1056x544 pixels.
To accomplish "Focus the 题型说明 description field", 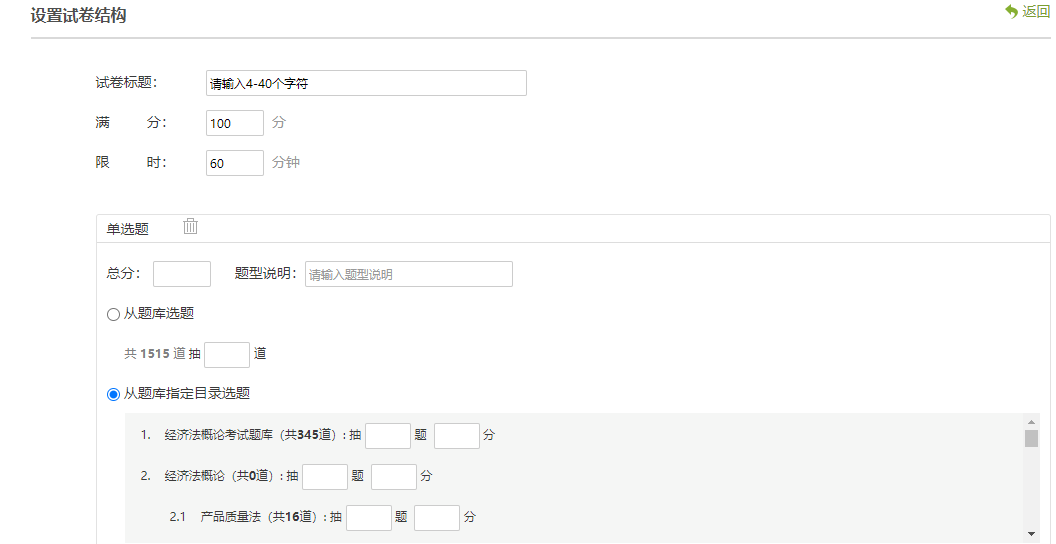I will click(408, 274).
